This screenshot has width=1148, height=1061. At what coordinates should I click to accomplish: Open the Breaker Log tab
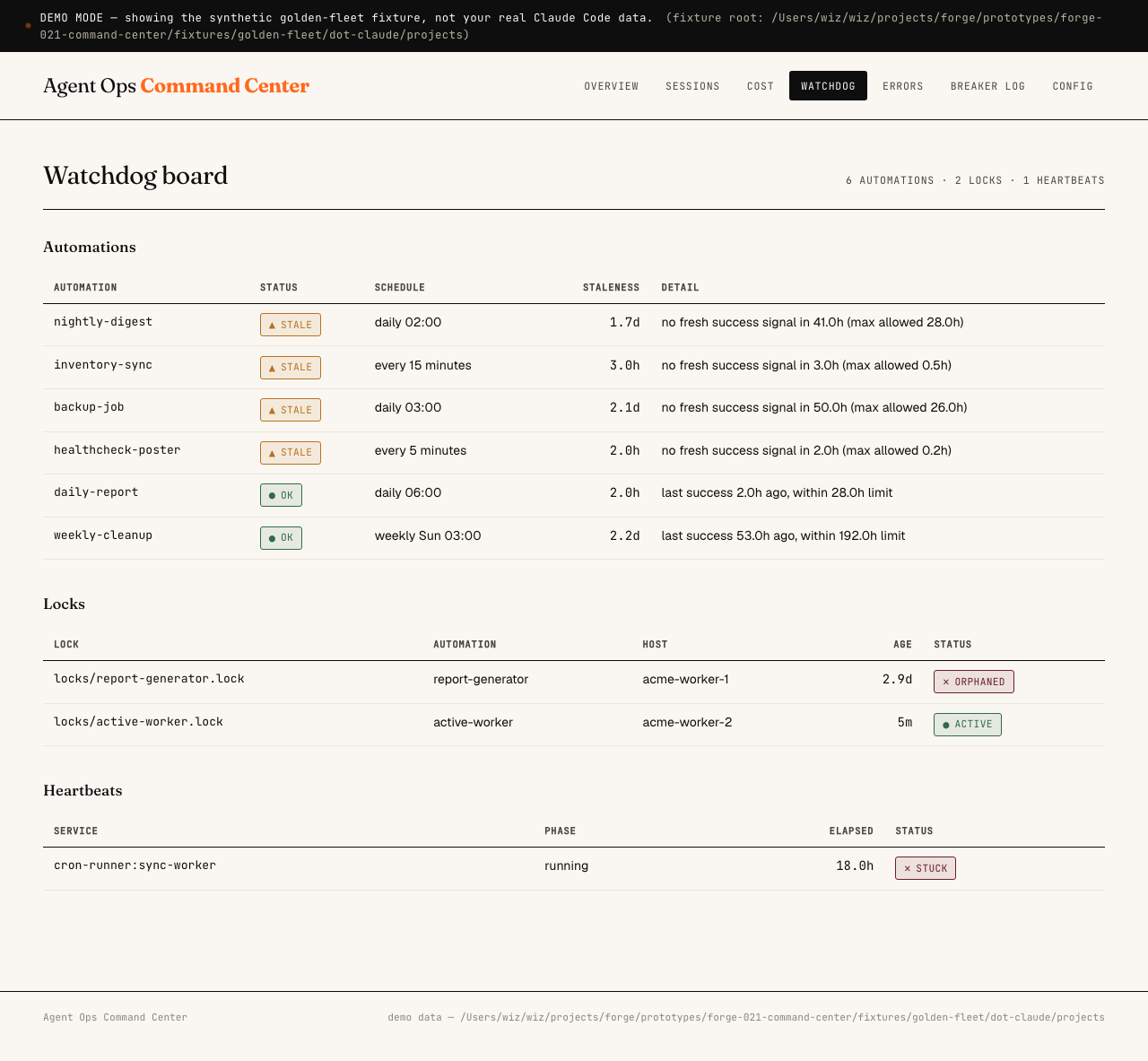987,86
